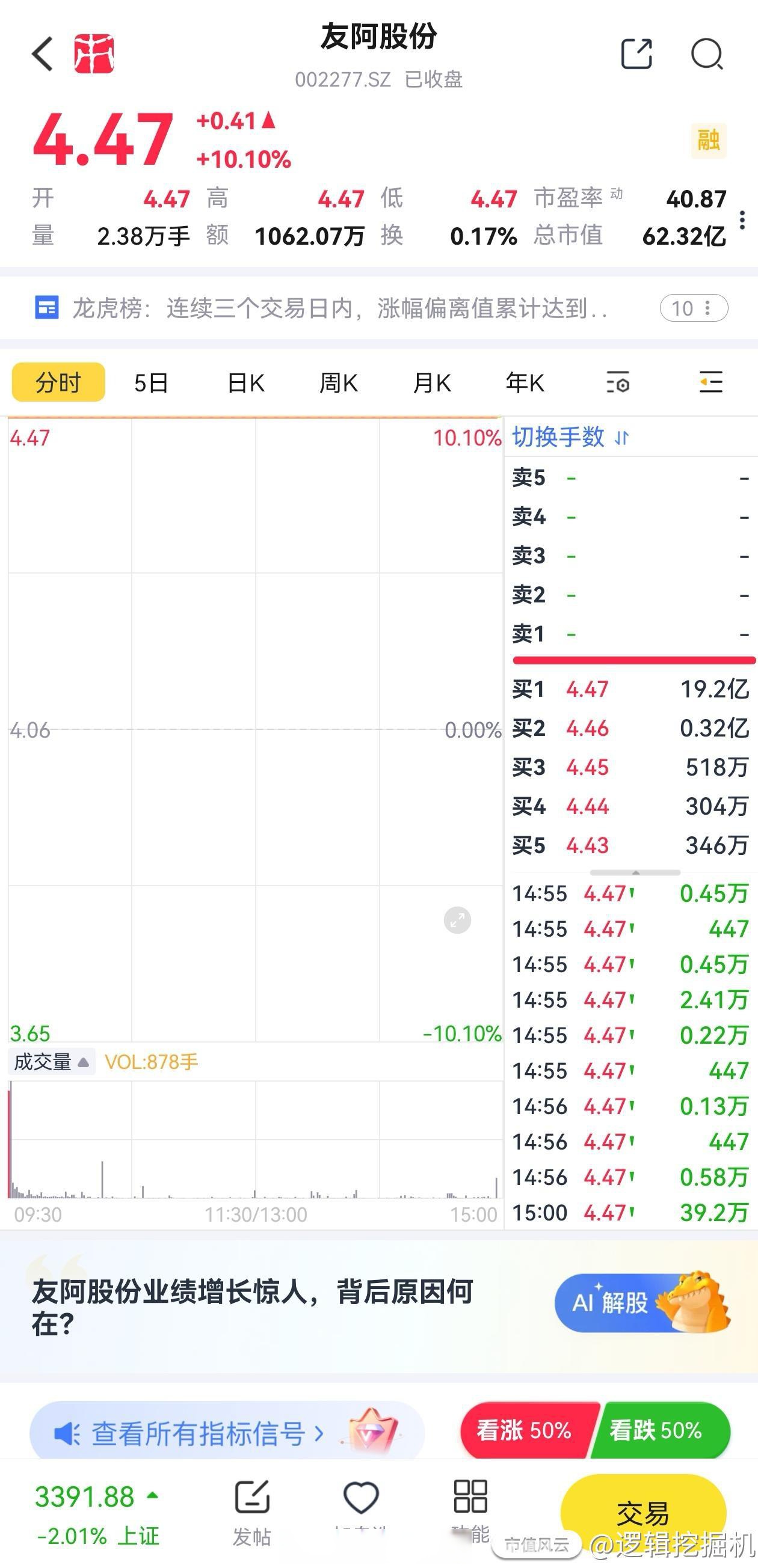Tap the 看跌 side of sentiment bar
Screen dimensions: 758x1568
(x=659, y=1432)
